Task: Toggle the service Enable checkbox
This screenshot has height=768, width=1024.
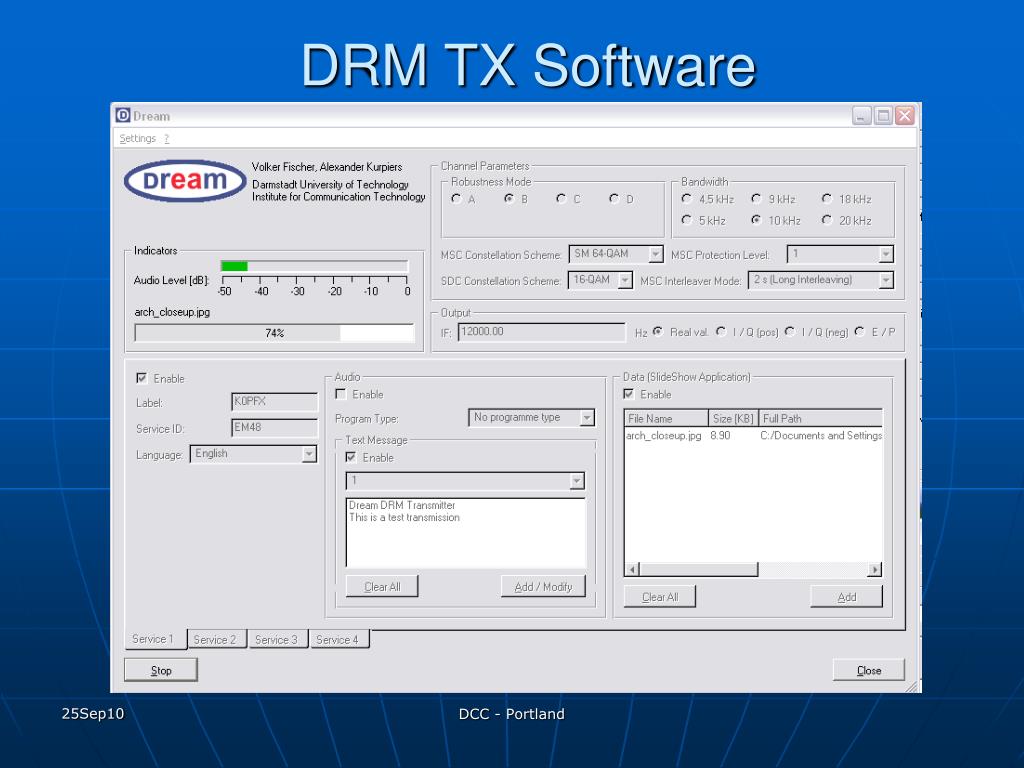Action: (x=141, y=378)
